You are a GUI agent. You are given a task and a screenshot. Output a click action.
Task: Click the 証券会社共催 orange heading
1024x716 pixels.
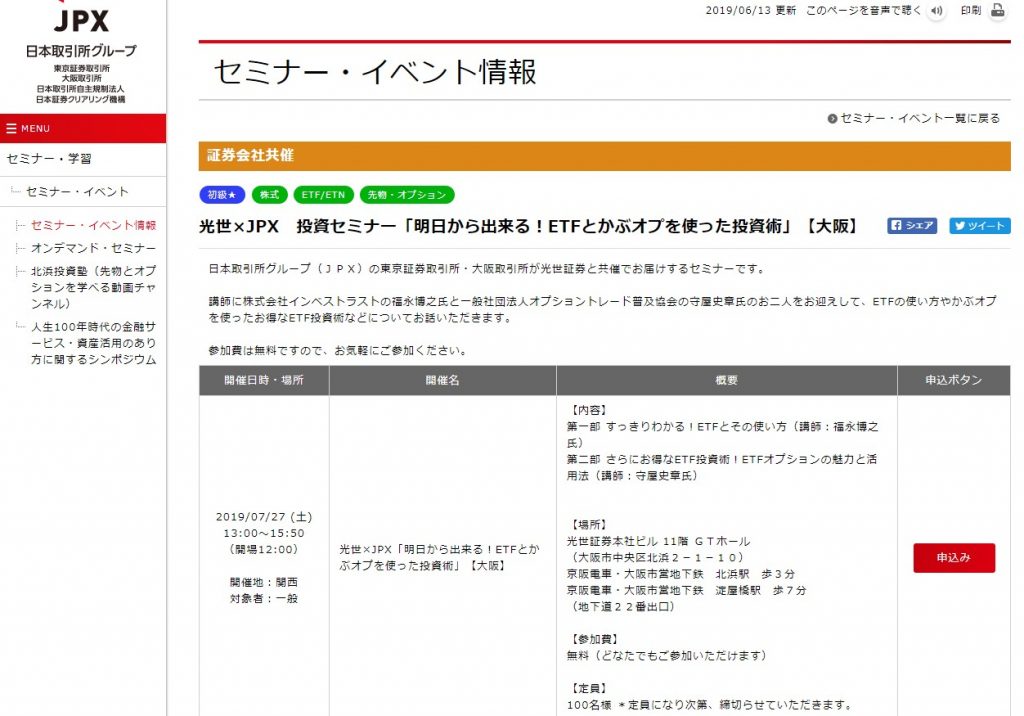605,155
